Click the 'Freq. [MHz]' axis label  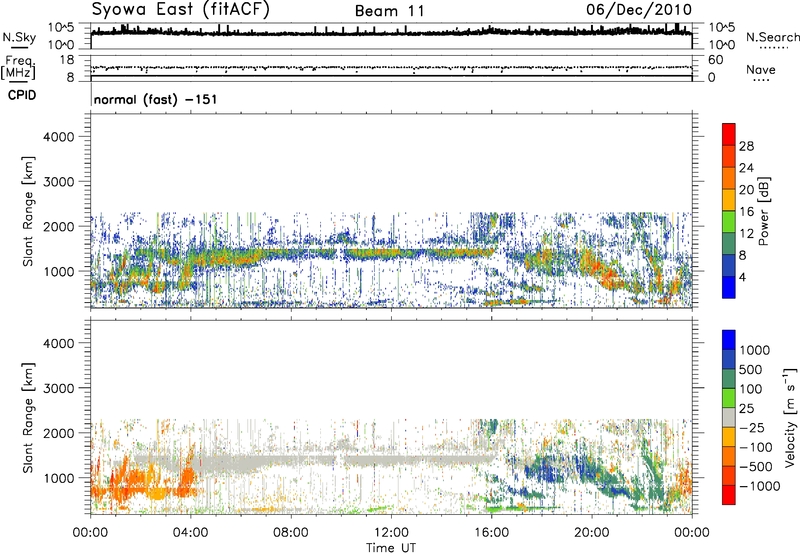click(x=19, y=68)
